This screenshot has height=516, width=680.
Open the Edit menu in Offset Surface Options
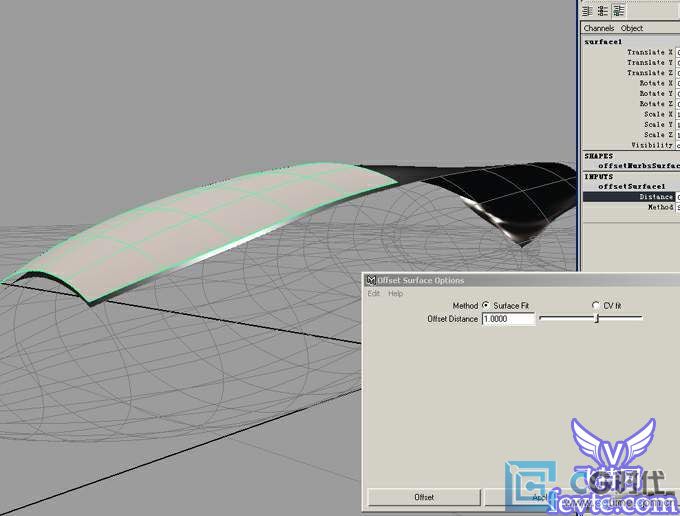[373, 294]
